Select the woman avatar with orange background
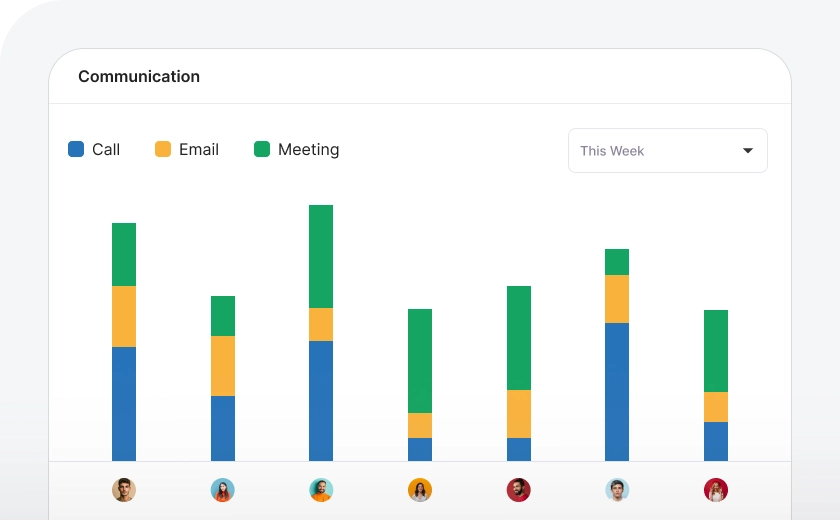The image size is (840, 520). [x=420, y=490]
